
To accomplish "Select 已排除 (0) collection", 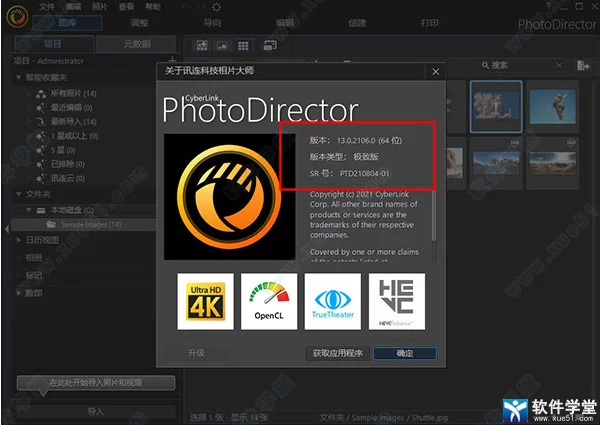I will click(68, 164).
